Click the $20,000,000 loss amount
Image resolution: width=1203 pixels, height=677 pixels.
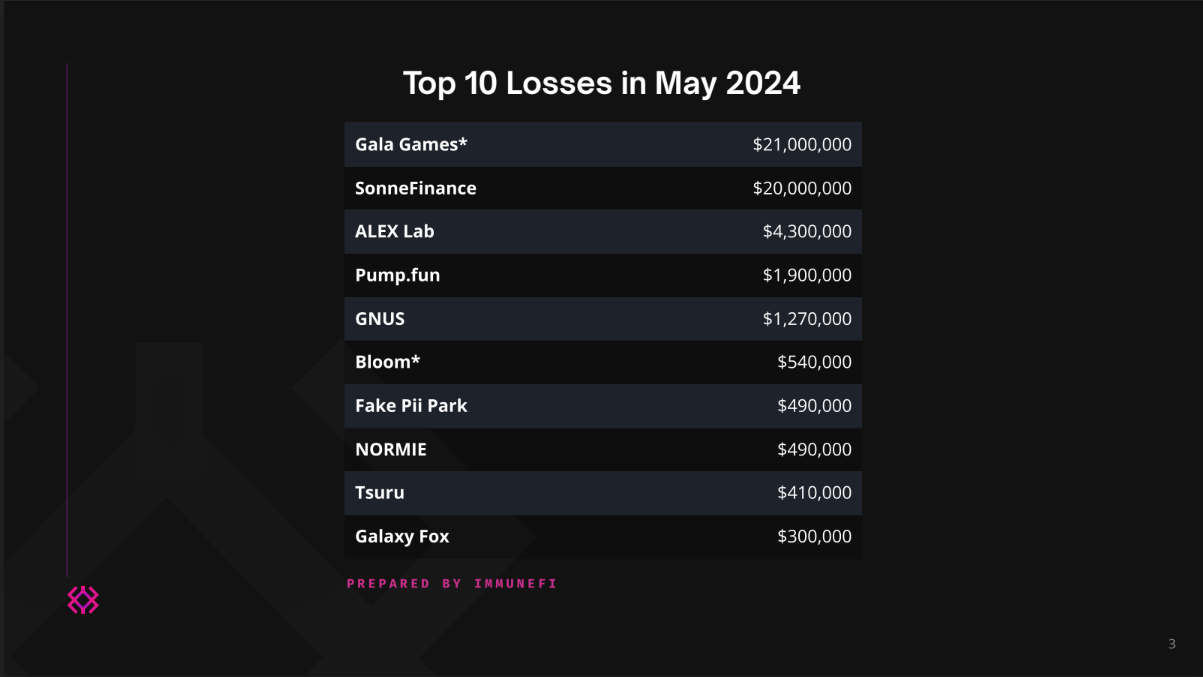[x=802, y=188]
